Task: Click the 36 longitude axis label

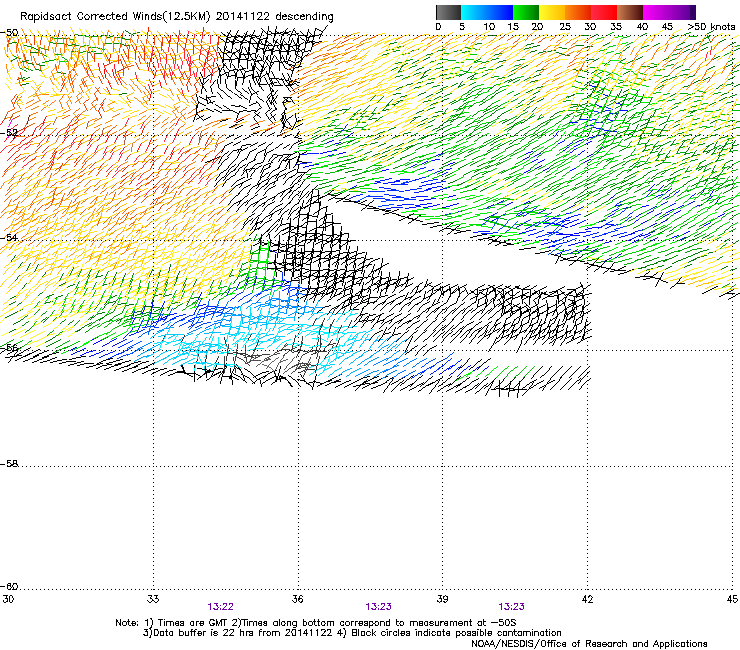Action: [298, 599]
